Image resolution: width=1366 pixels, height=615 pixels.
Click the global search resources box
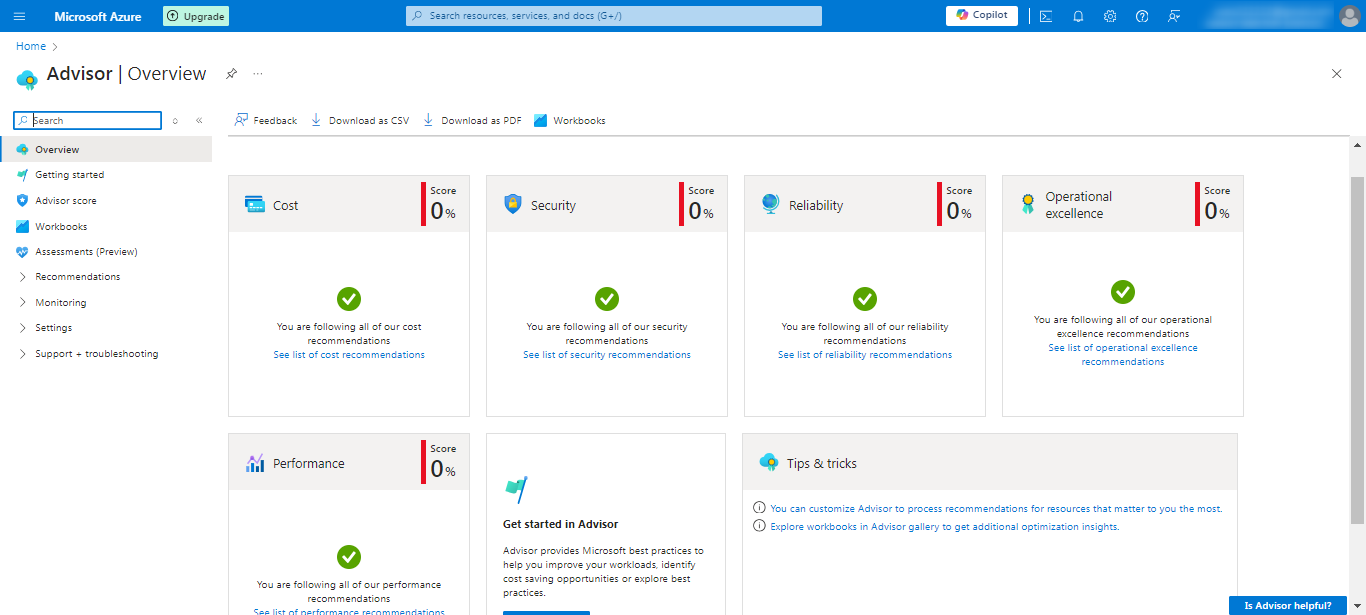pos(614,16)
